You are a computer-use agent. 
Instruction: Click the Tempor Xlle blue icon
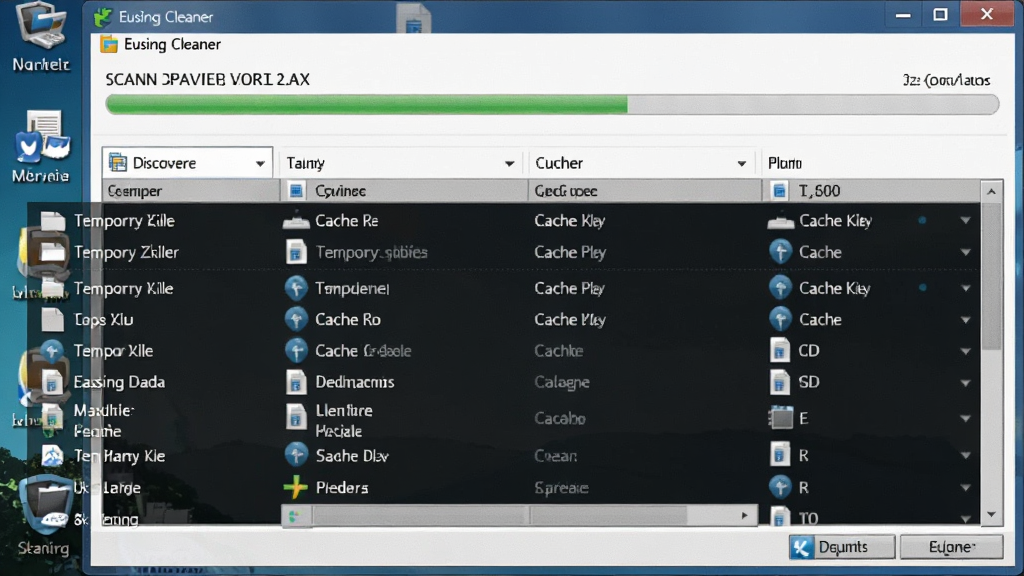(52, 351)
